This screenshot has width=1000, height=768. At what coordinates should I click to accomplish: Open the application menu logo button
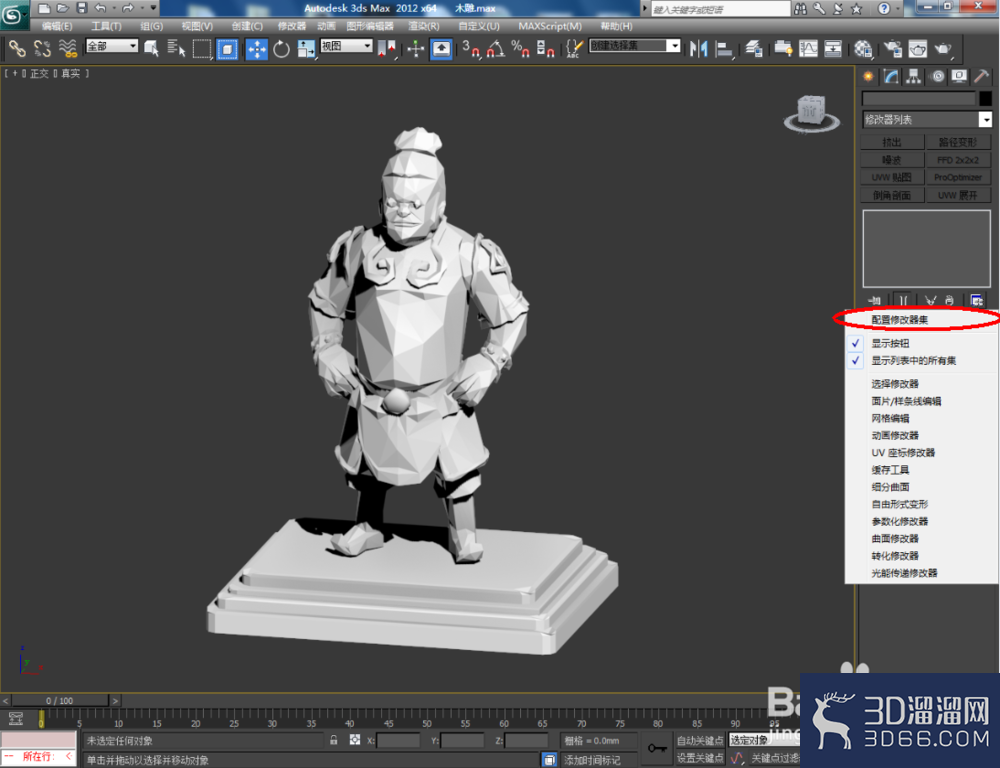(x=13, y=14)
